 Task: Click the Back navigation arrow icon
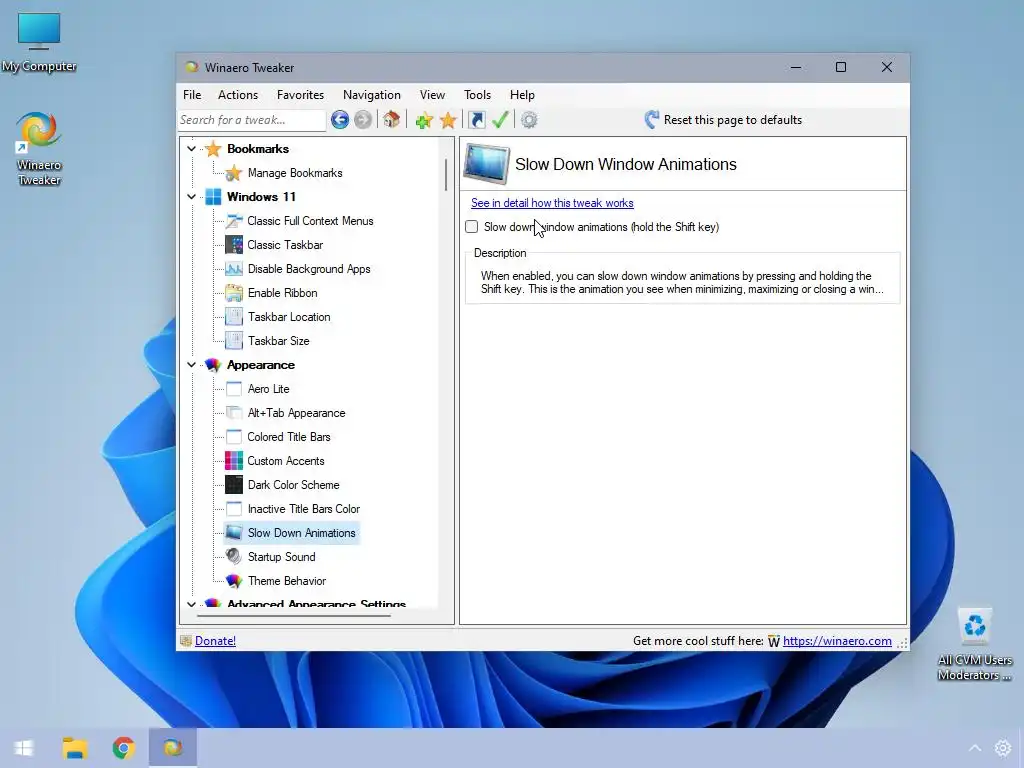click(340, 120)
